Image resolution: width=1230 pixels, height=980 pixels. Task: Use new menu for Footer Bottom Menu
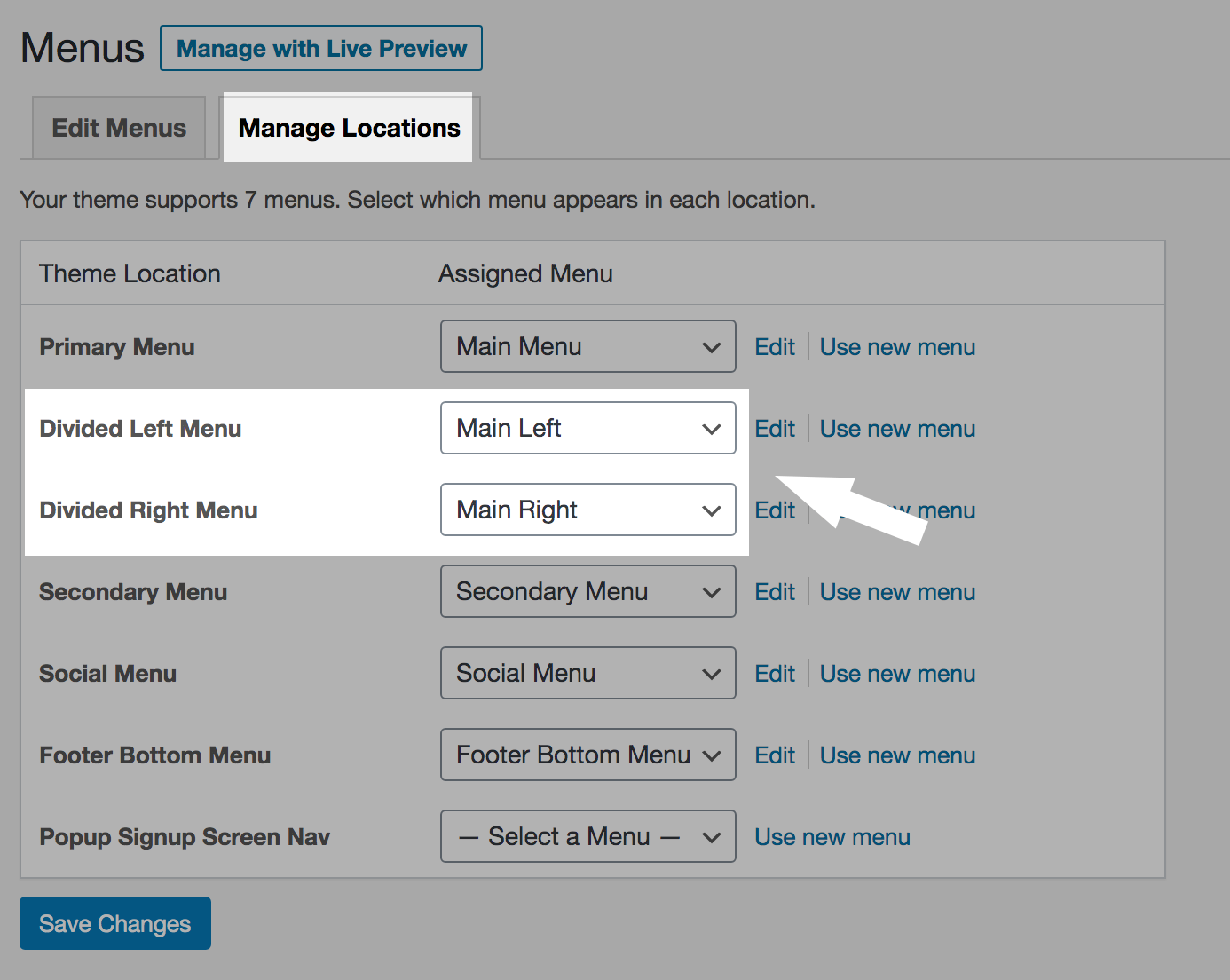click(897, 755)
